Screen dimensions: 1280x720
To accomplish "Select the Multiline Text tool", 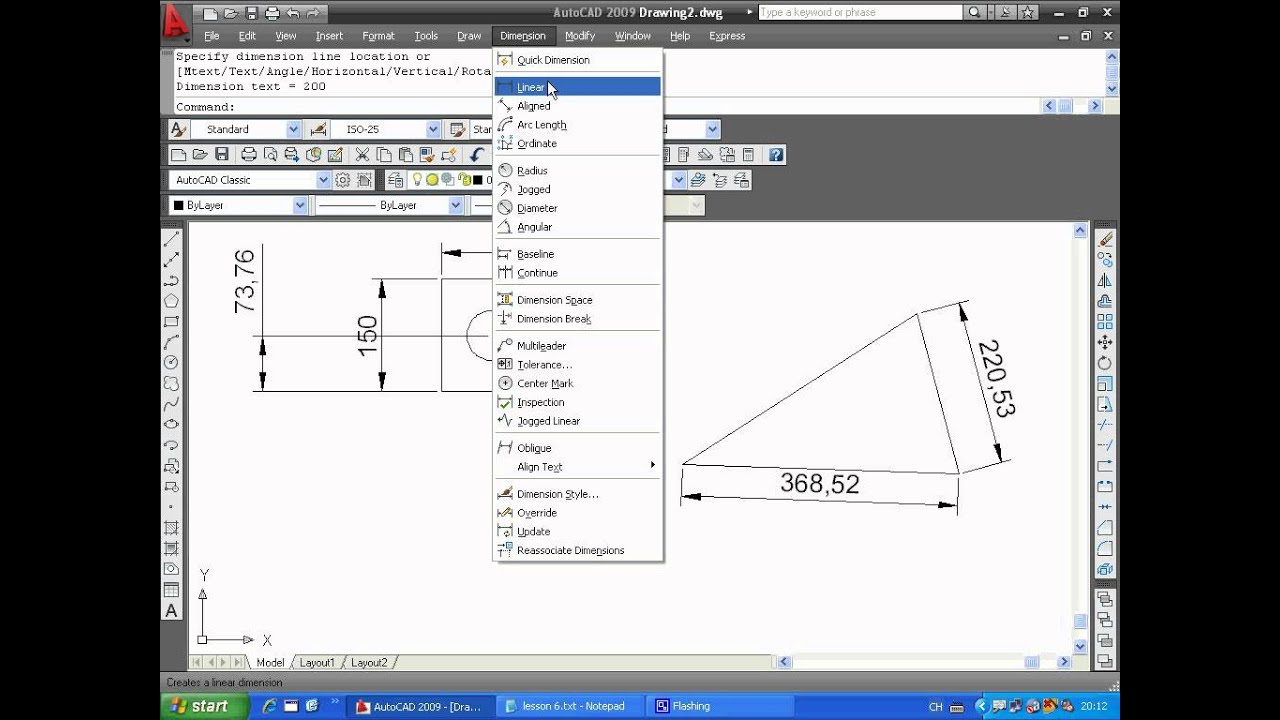I will [171, 611].
